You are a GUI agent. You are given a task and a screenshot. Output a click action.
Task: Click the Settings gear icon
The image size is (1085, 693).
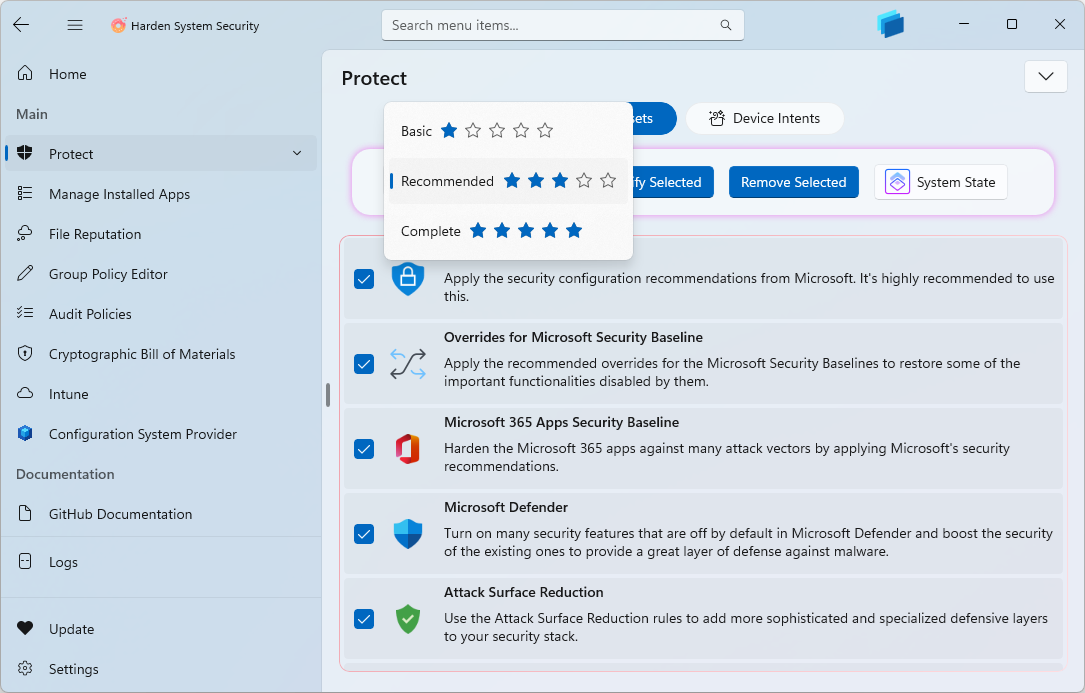tap(25, 668)
